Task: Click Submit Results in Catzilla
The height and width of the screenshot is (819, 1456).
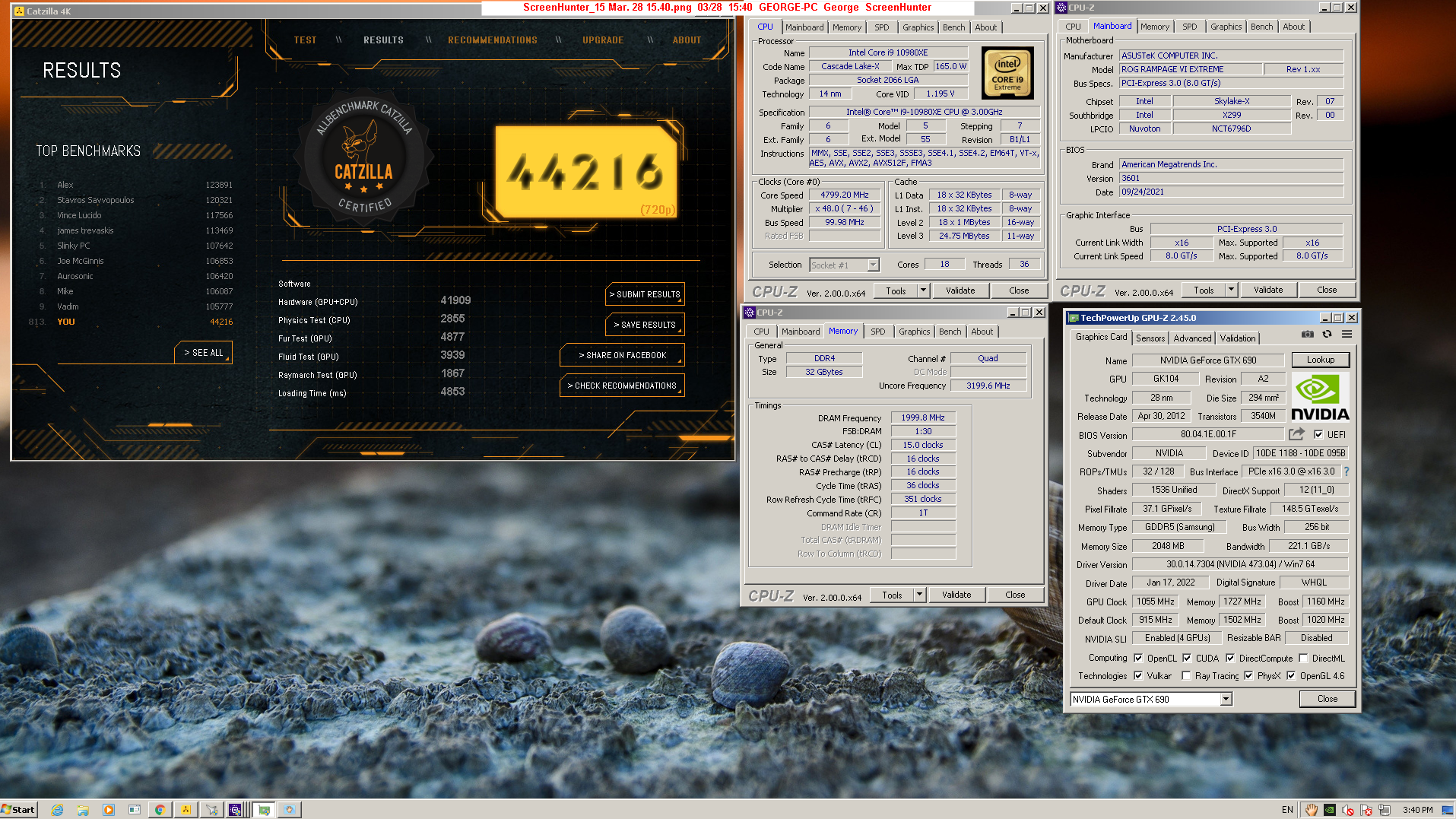Action: coord(645,294)
